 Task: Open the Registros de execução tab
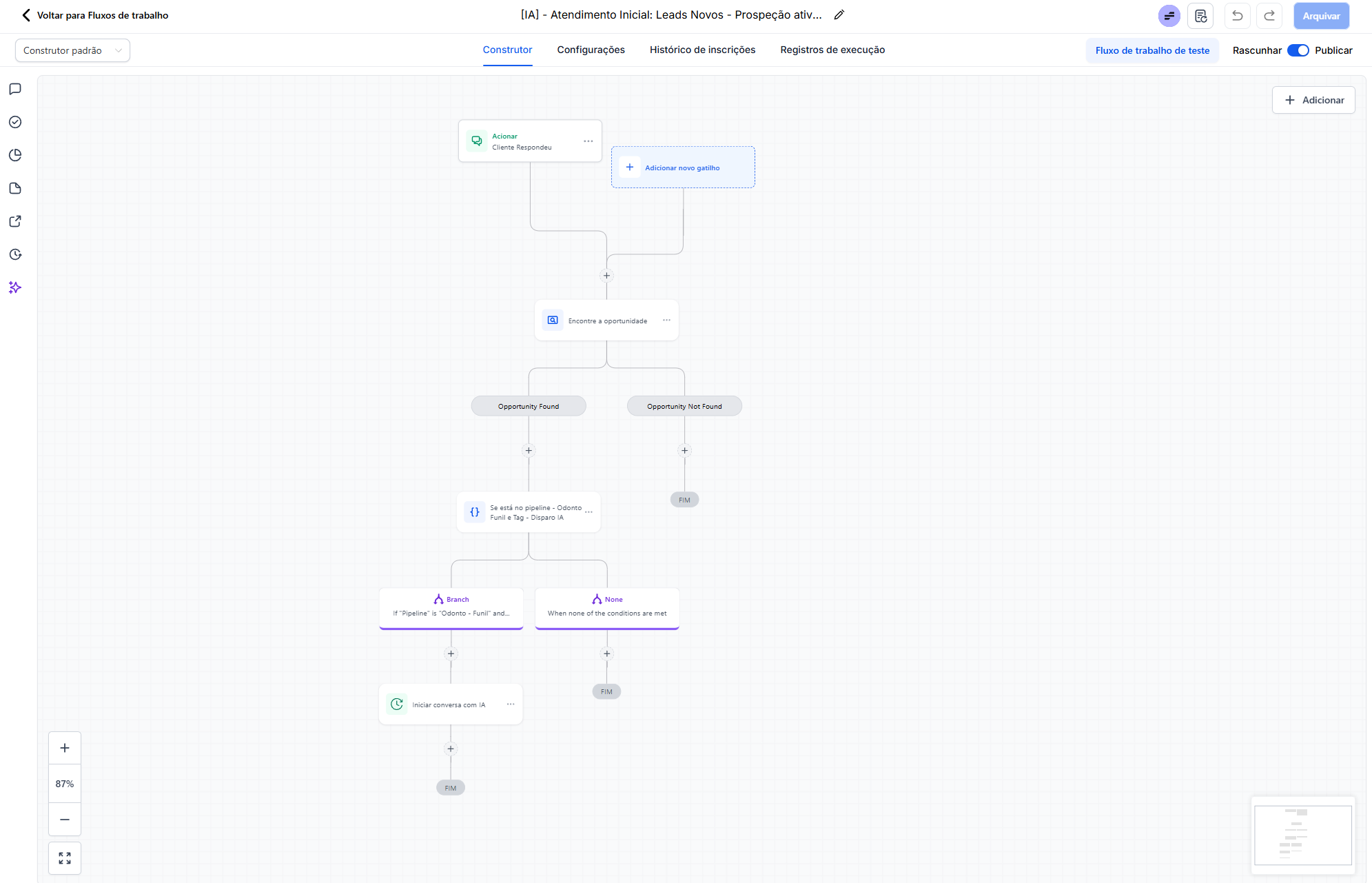(832, 50)
